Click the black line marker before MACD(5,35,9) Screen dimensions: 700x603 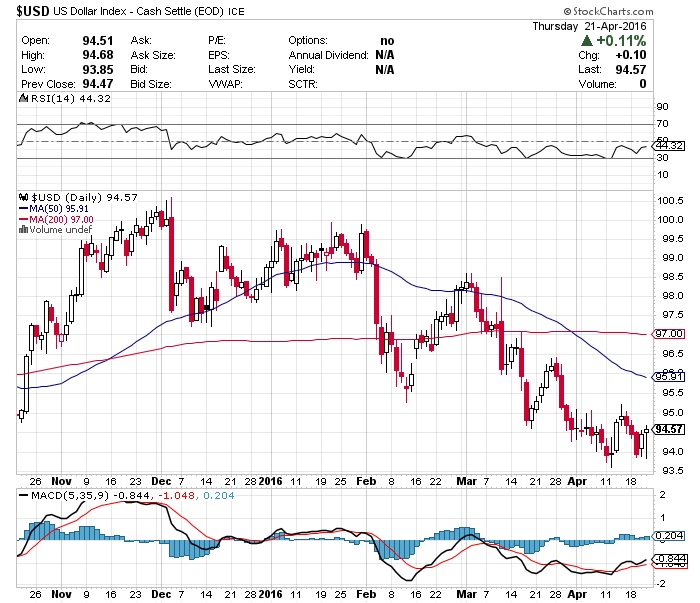[x=23, y=495]
